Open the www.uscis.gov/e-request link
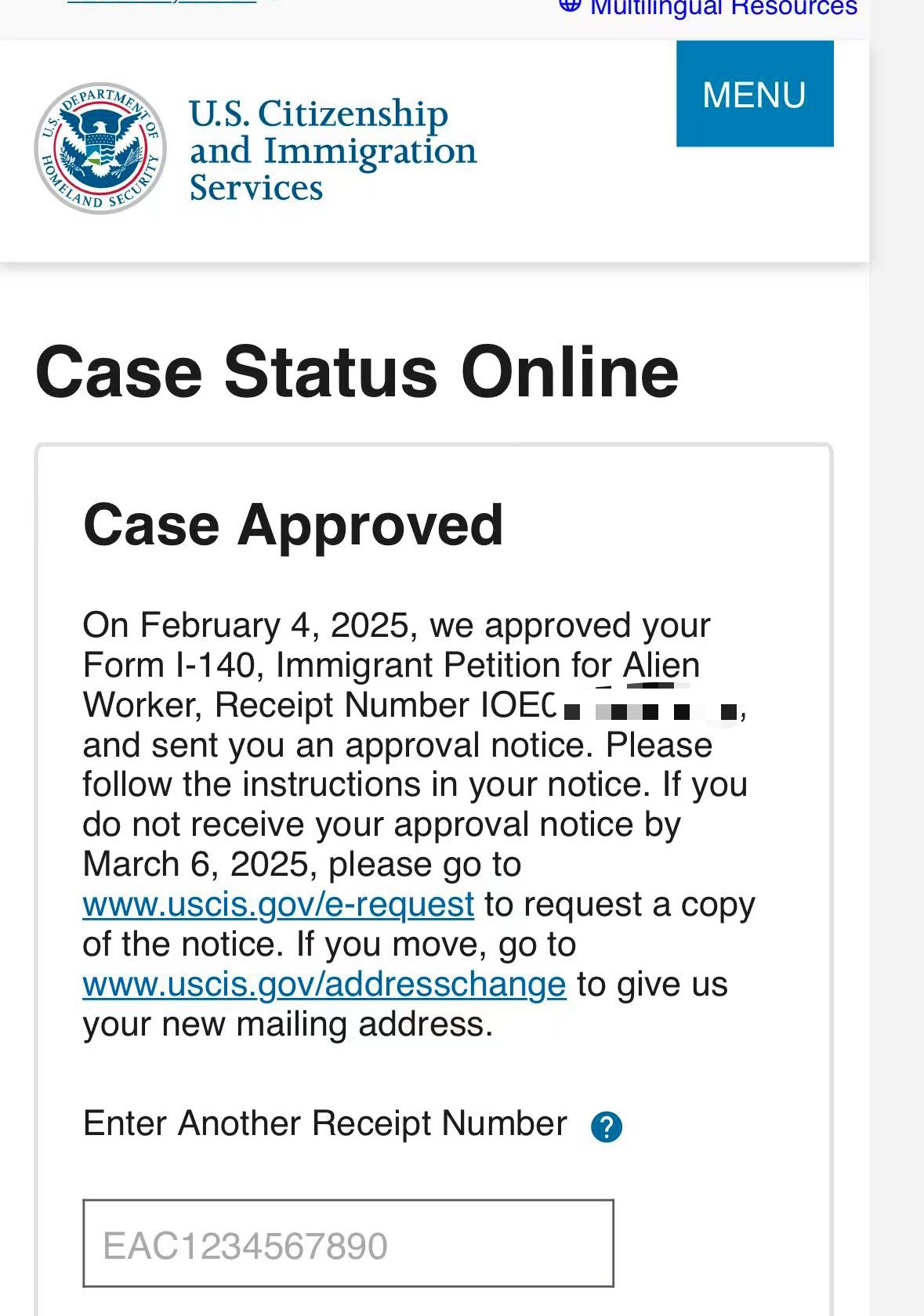 pos(278,904)
